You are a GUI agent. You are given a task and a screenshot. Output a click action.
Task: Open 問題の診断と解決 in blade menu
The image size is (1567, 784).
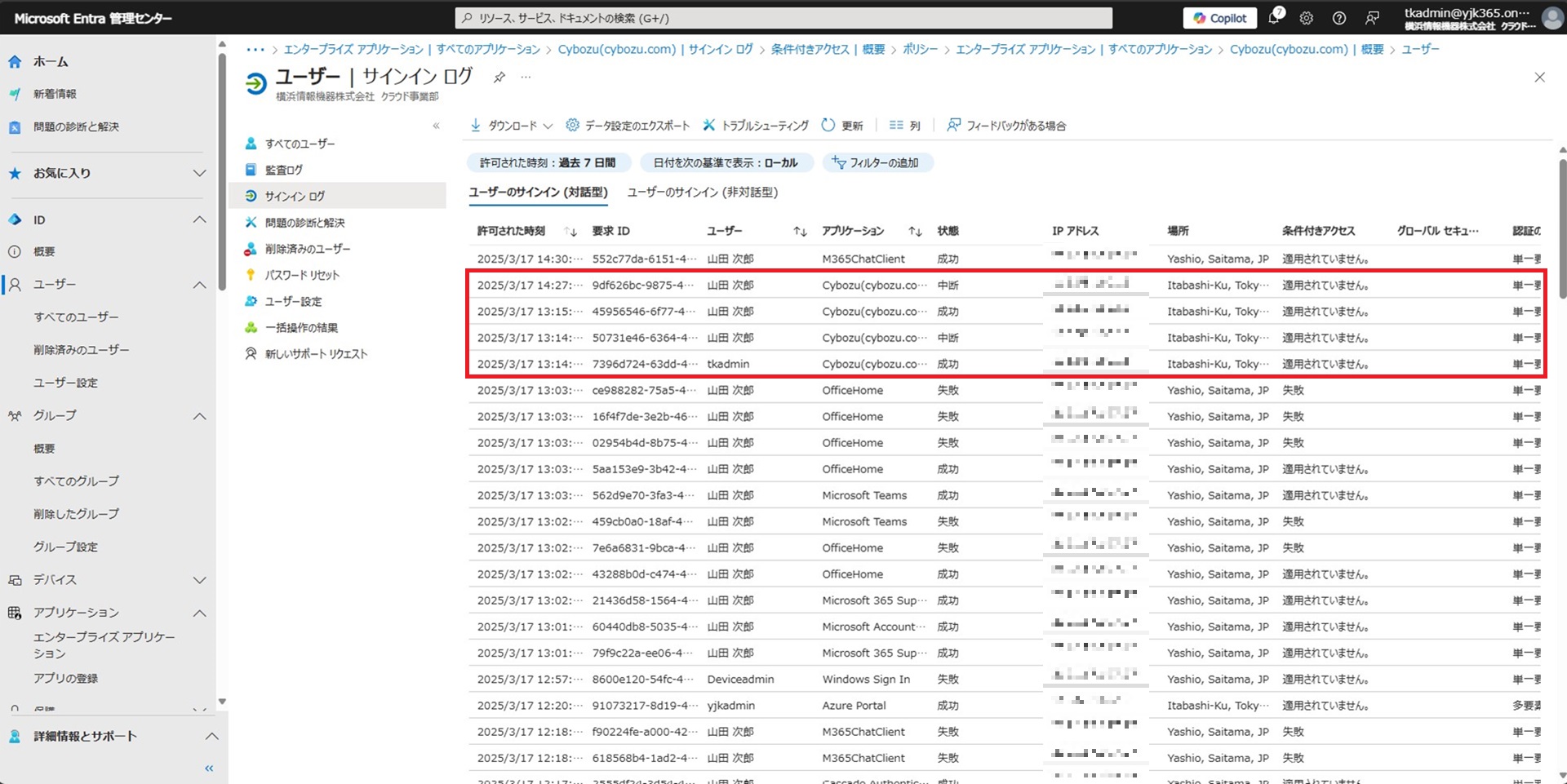(304, 223)
